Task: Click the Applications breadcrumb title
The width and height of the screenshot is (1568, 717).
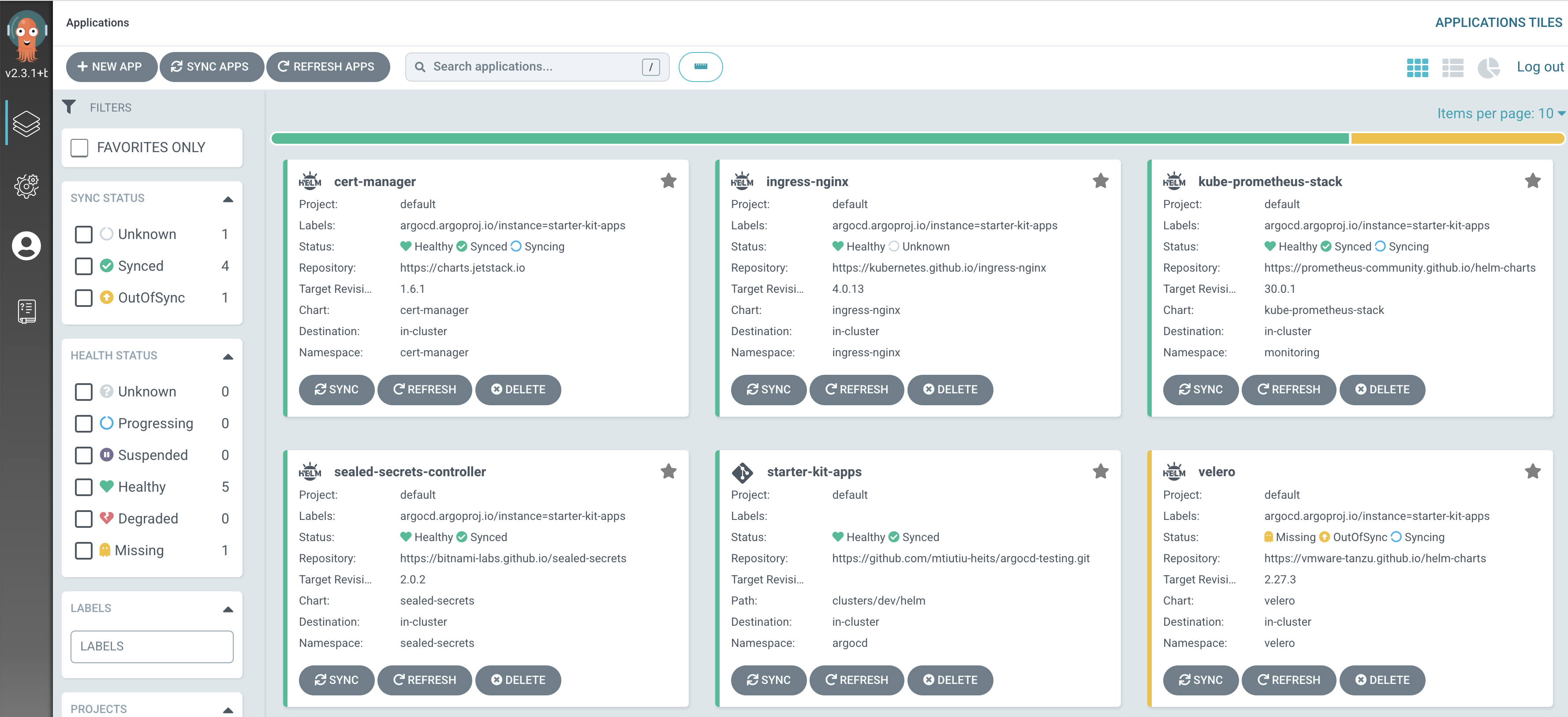Action: (x=97, y=22)
